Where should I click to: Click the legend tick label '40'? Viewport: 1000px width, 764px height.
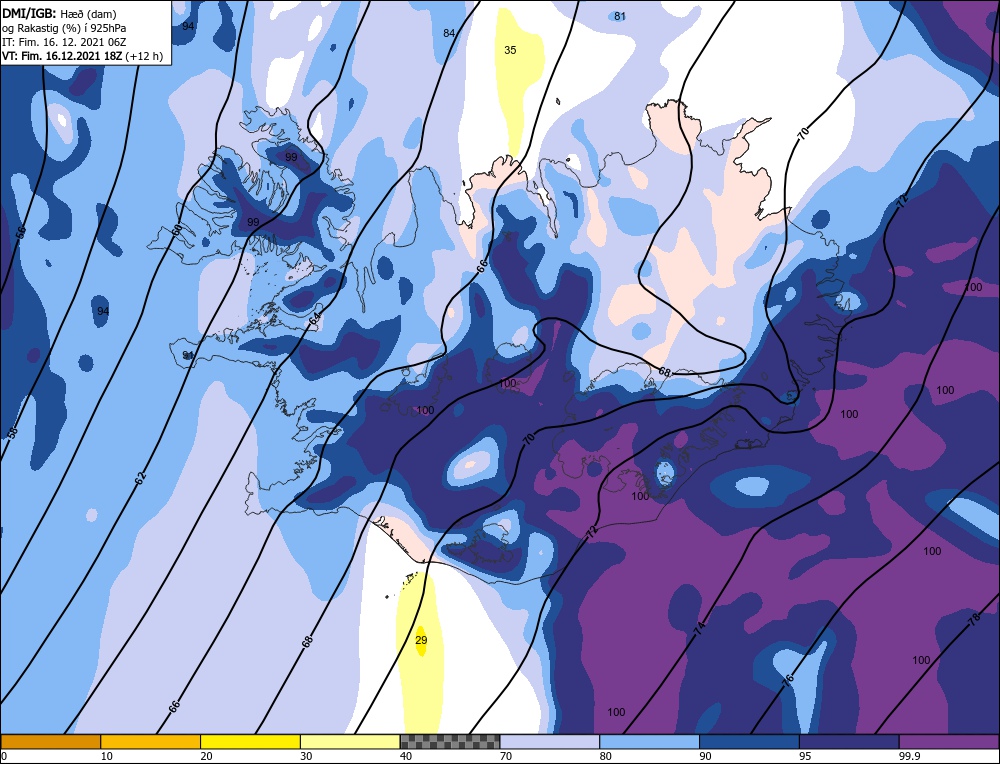(x=406, y=756)
